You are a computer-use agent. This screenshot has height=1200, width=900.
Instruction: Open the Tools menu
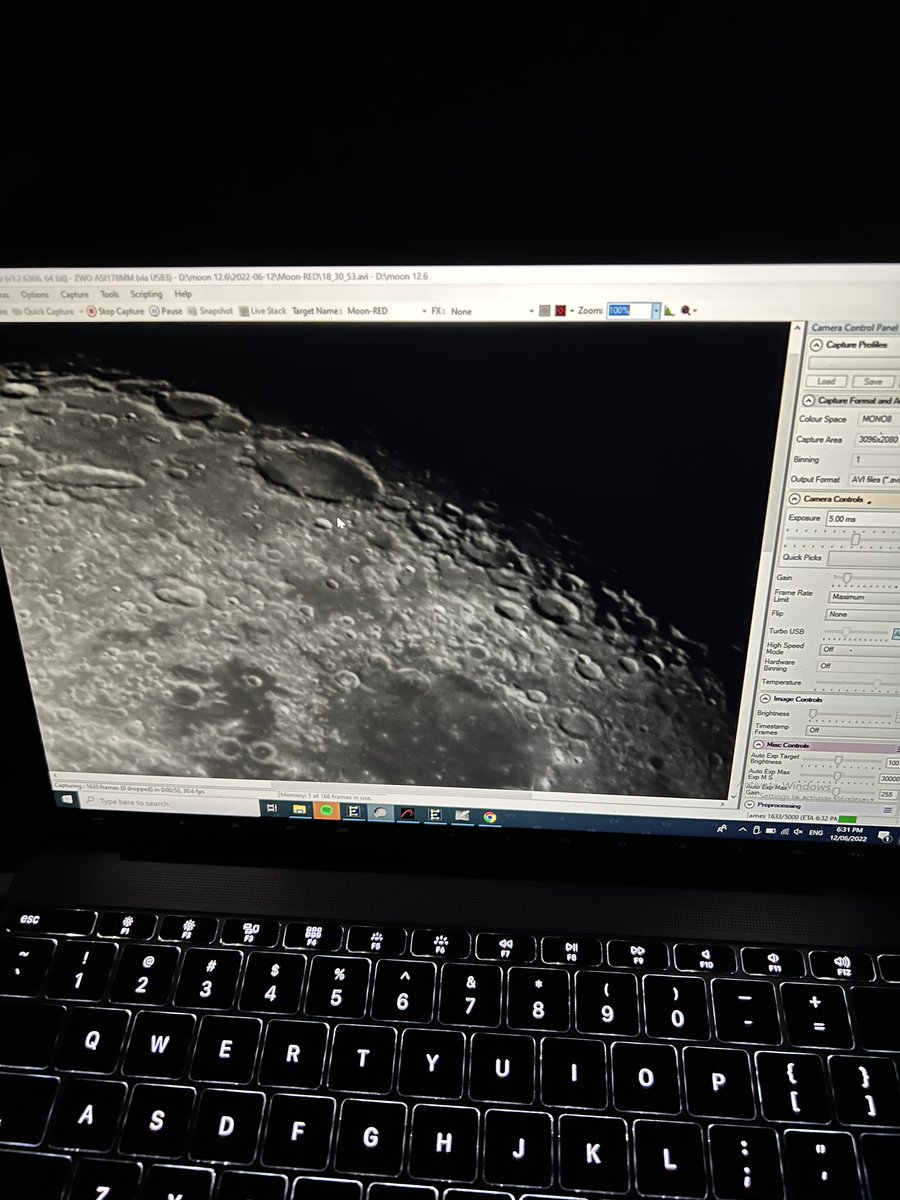click(x=109, y=294)
